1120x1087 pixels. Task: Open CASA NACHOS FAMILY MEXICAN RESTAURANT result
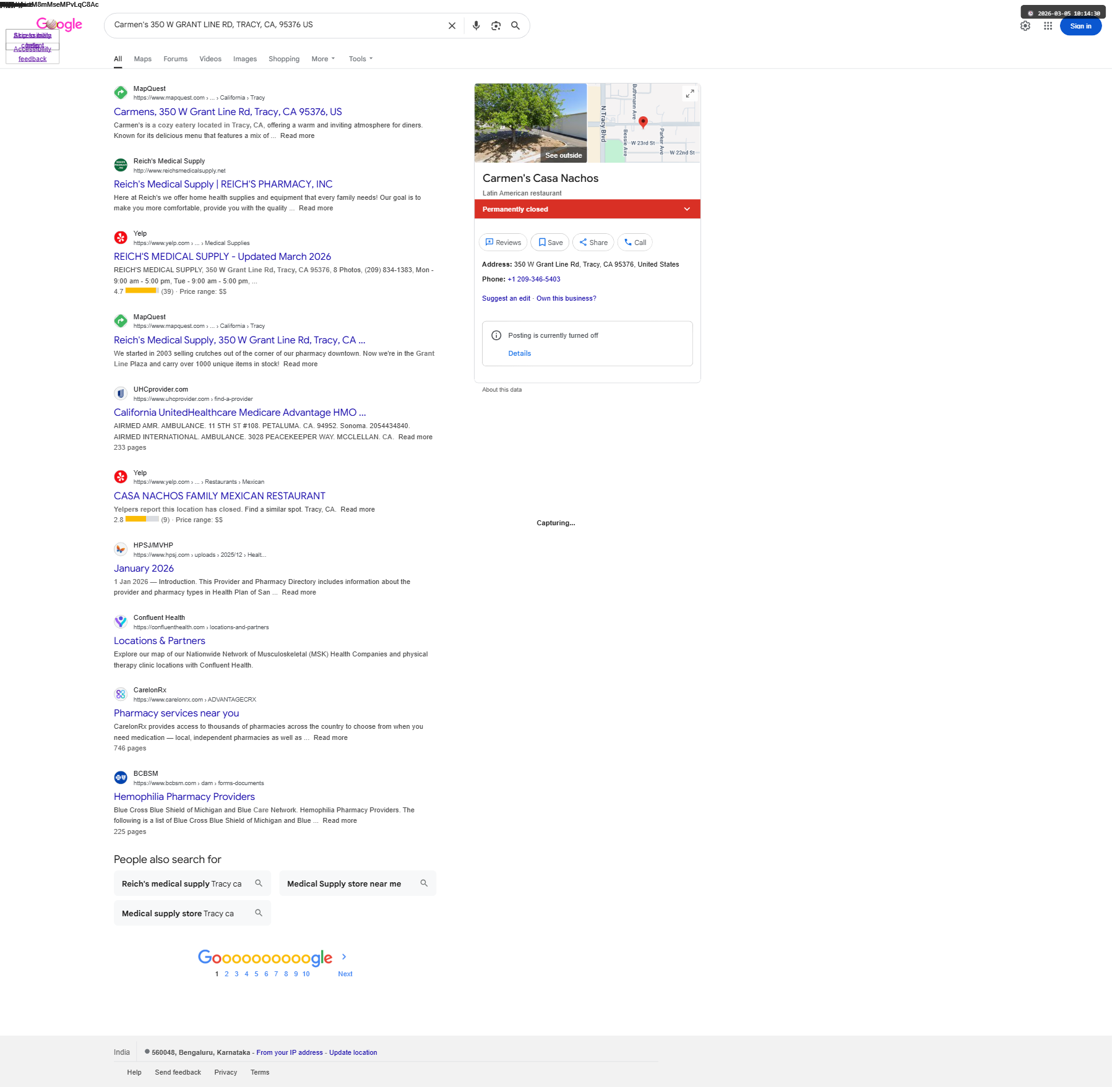pyautogui.click(x=220, y=496)
